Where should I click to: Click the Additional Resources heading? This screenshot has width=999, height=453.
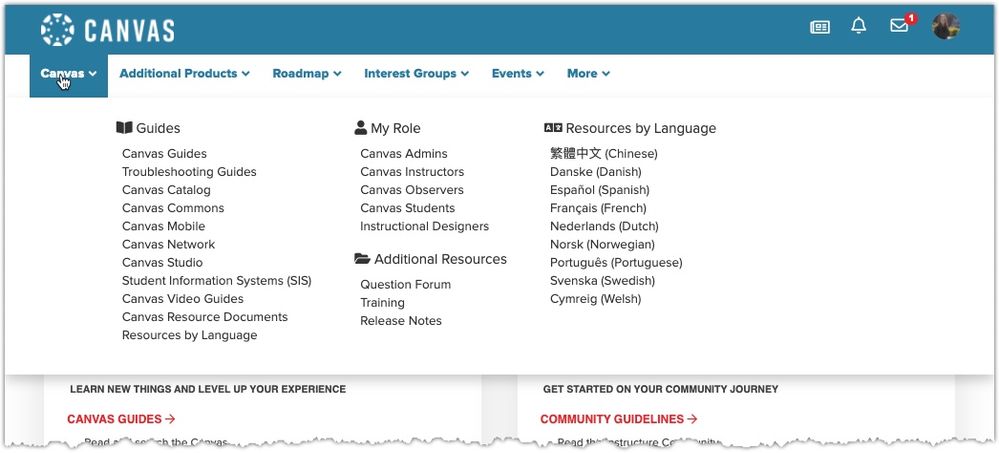(431, 259)
